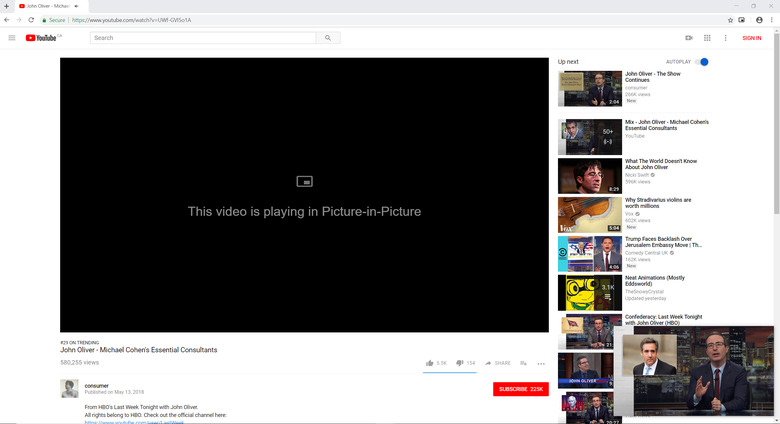780x424 pixels.
Task: Open a new browser tab
Action: point(6,6)
